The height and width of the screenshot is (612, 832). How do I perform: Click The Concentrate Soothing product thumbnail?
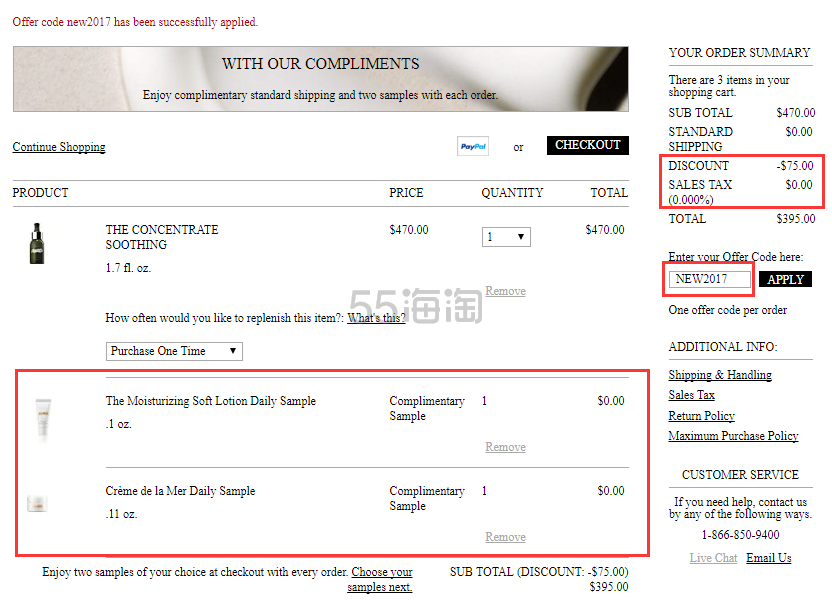point(38,243)
